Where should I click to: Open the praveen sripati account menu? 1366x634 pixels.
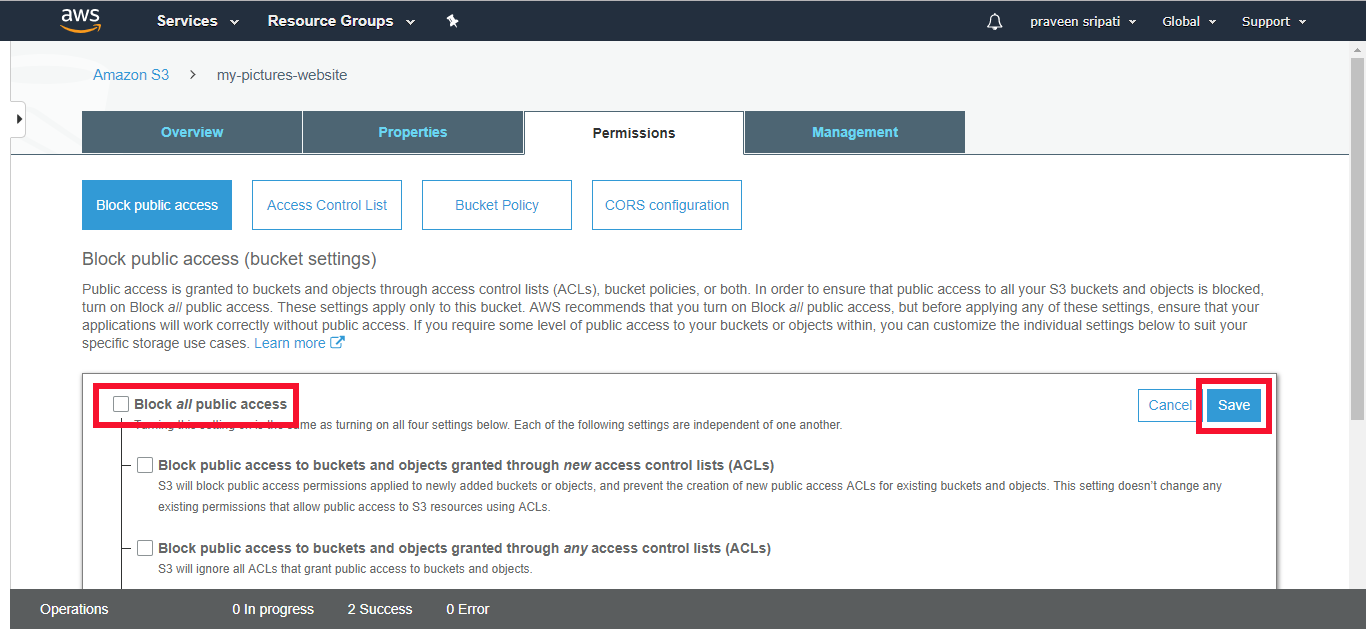[x=1083, y=20]
